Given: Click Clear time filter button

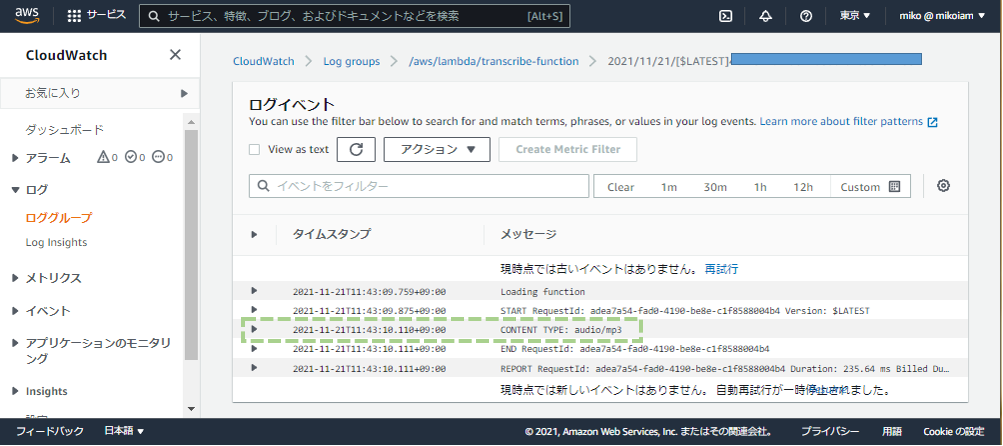Looking at the screenshot, I should pyautogui.click(x=620, y=187).
